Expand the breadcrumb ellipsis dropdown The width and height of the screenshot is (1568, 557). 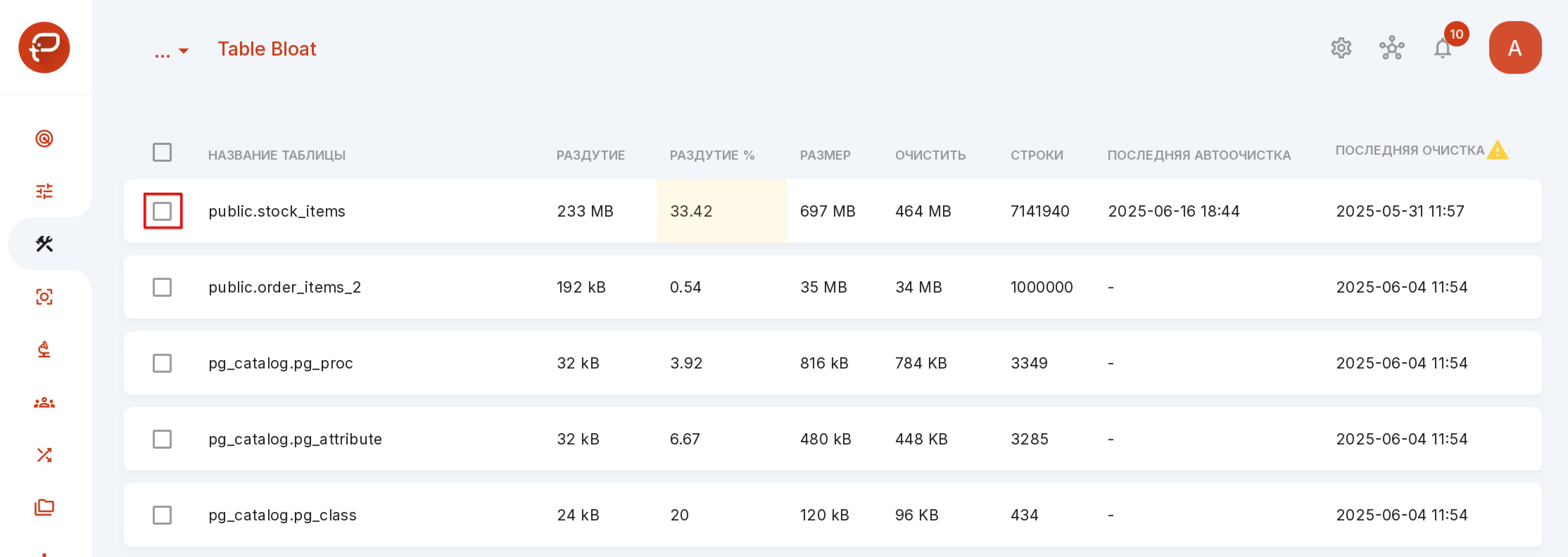pyautogui.click(x=172, y=51)
